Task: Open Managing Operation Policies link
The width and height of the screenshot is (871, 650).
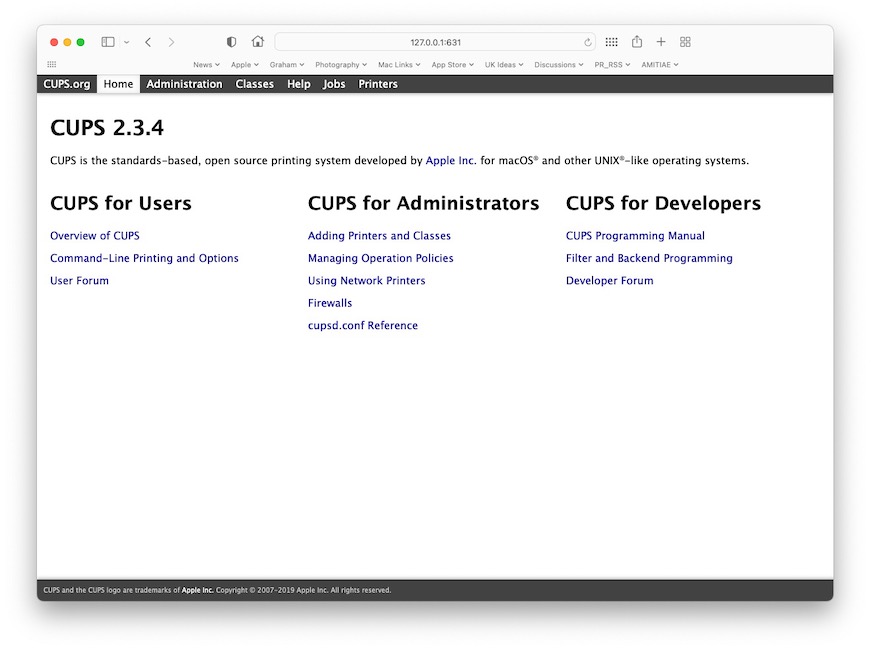Action: pyautogui.click(x=381, y=258)
